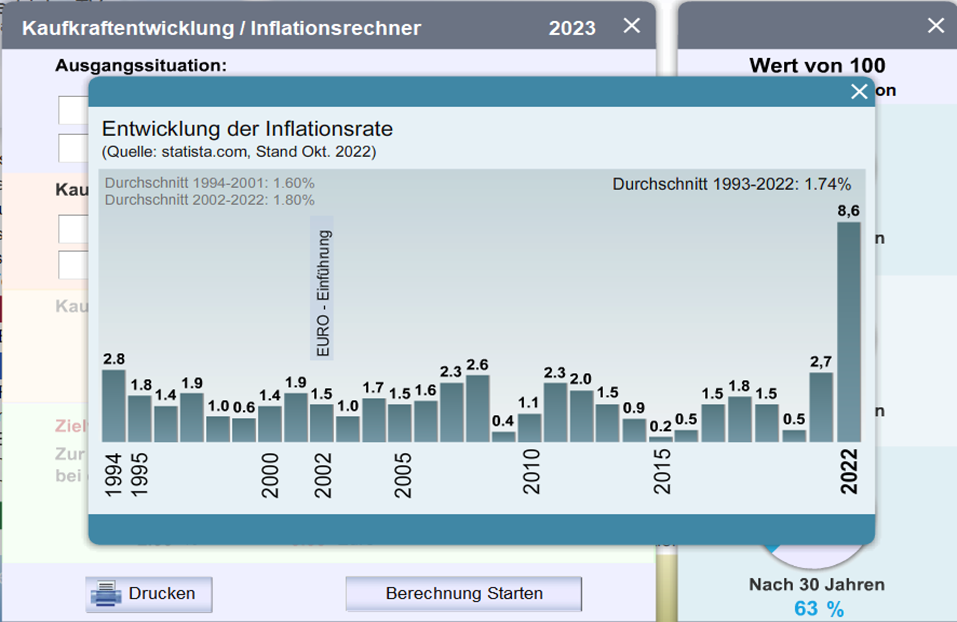Click the year 2023 in title bar
Screen dimensions: 957x622
point(571,28)
